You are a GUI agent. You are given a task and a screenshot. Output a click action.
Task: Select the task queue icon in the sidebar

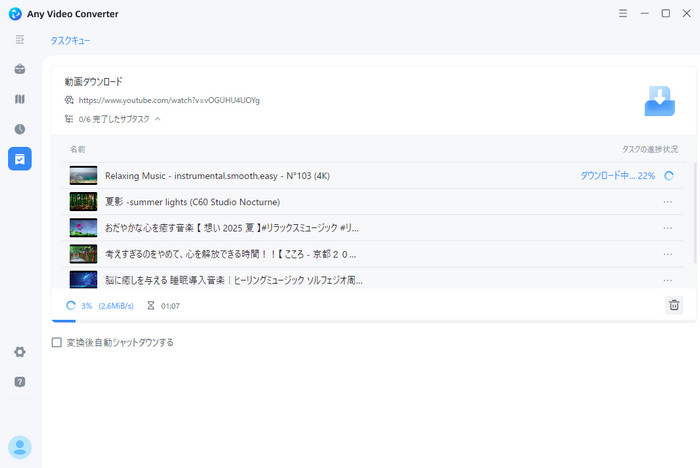point(20,159)
